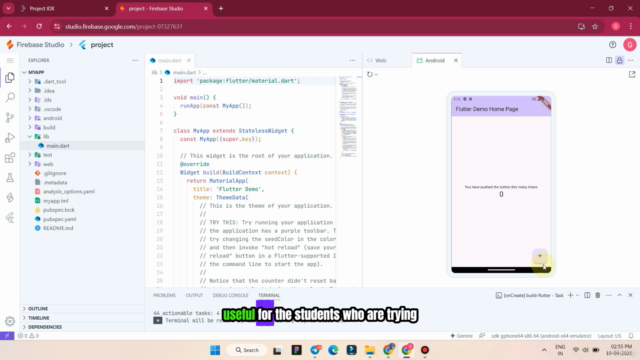Click the sdk gphone64 device selector in status bar
The height and width of the screenshot is (360, 640).
(x=541, y=336)
